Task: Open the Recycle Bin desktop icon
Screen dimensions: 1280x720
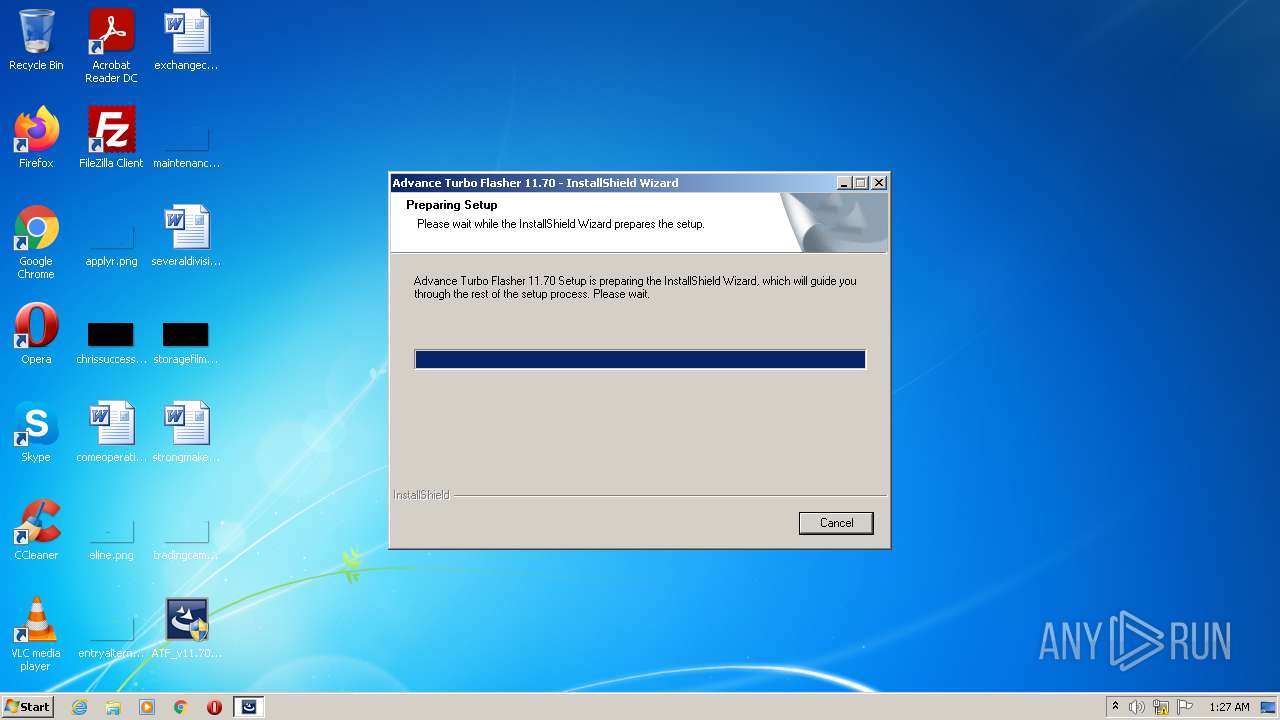Action: (x=36, y=40)
